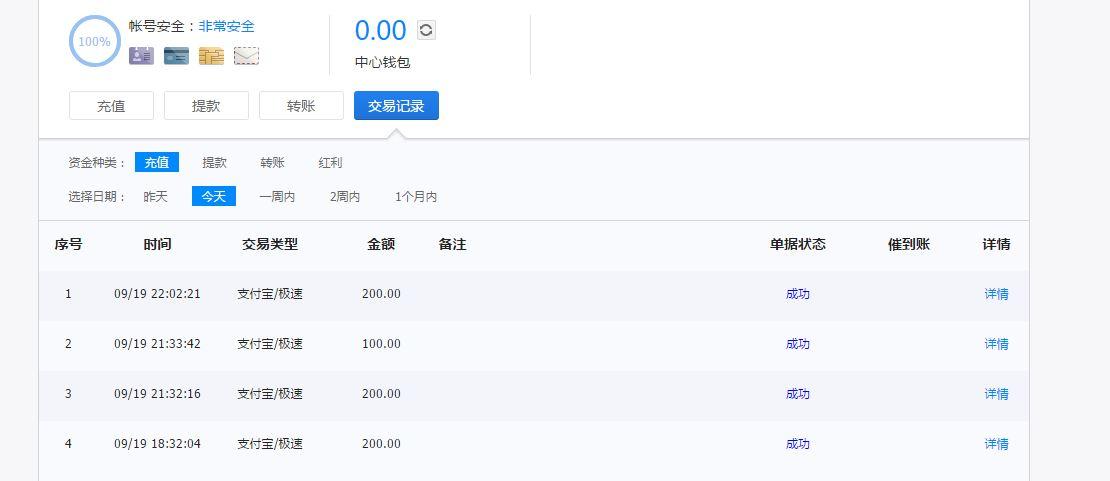This screenshot has height=481, width=1110.
Task: Click the envelope email binding icon
Action: (246, 56)
